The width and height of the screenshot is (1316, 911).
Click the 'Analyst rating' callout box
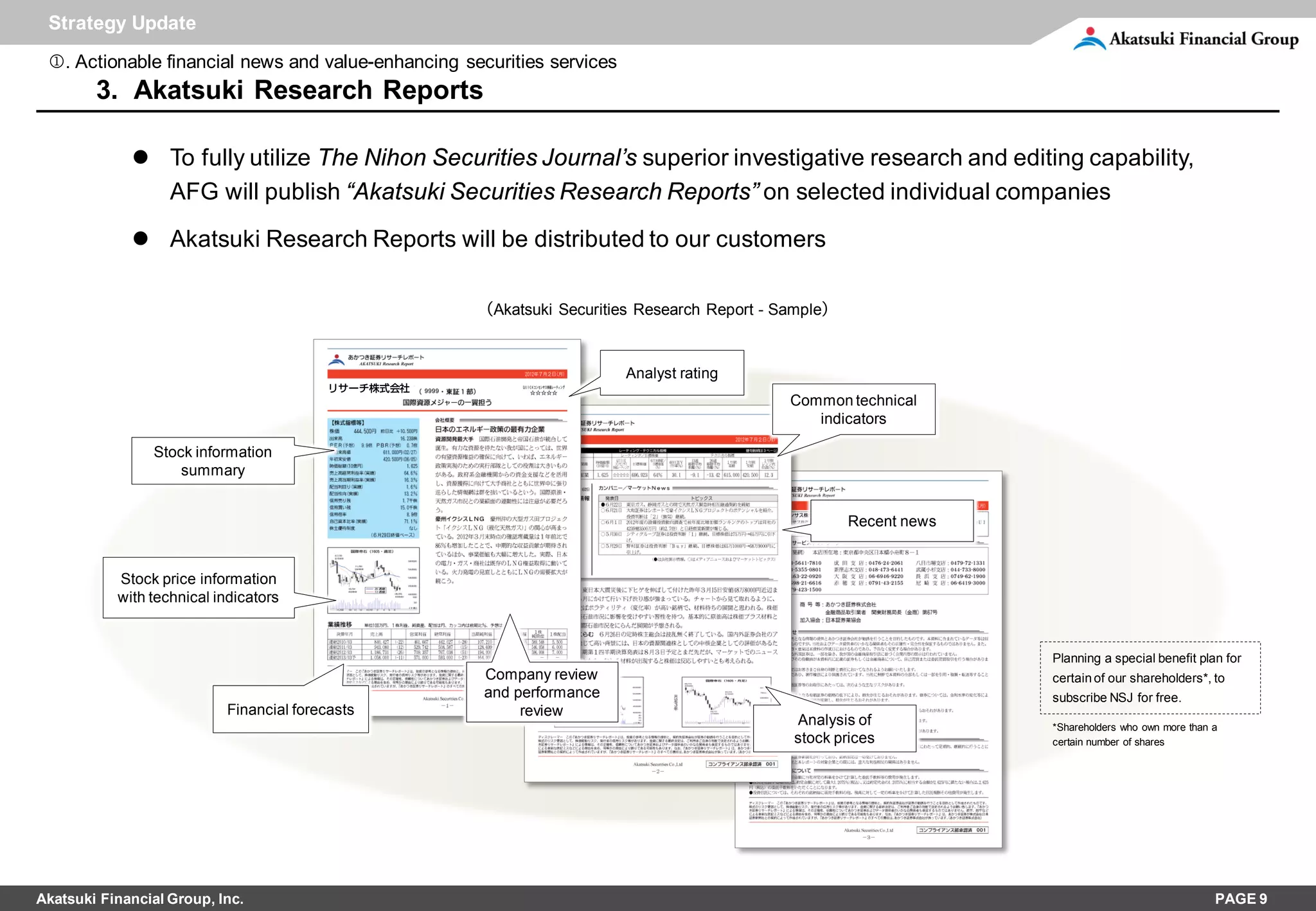tap(672, 373)
